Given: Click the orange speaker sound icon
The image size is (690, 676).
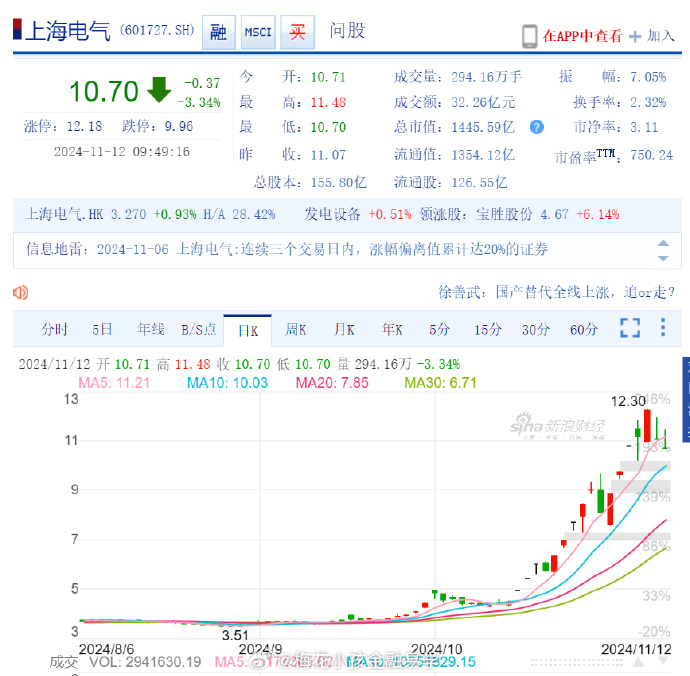Looking at the screenshot, I should tap(21, 292).
